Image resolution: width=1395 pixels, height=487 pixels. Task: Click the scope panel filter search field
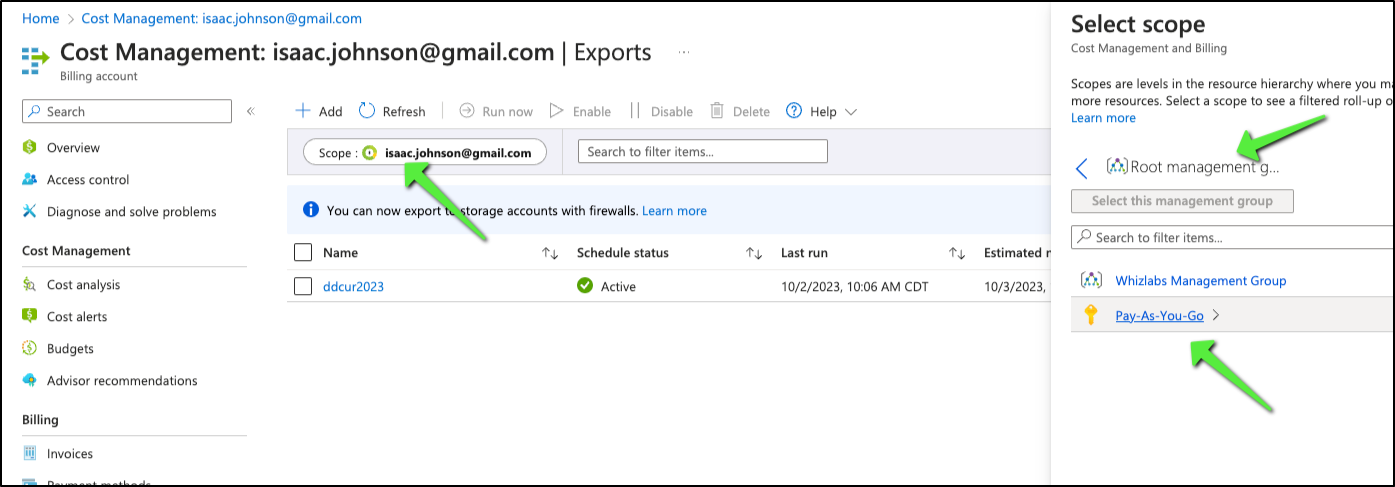pos(1233,237)
